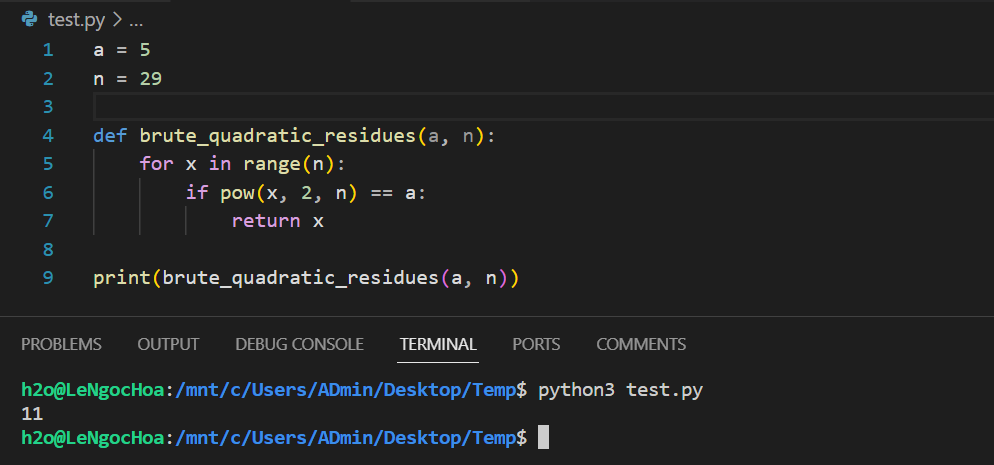Open the PORTS panel tab
This screenshot has width=994, height=465.
536,344
